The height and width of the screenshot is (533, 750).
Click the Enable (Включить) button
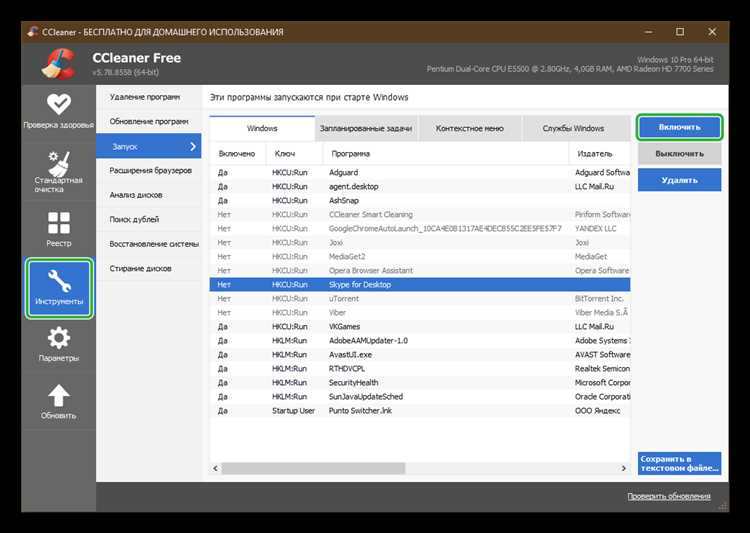pyautogui.click(x=679, y=127)
